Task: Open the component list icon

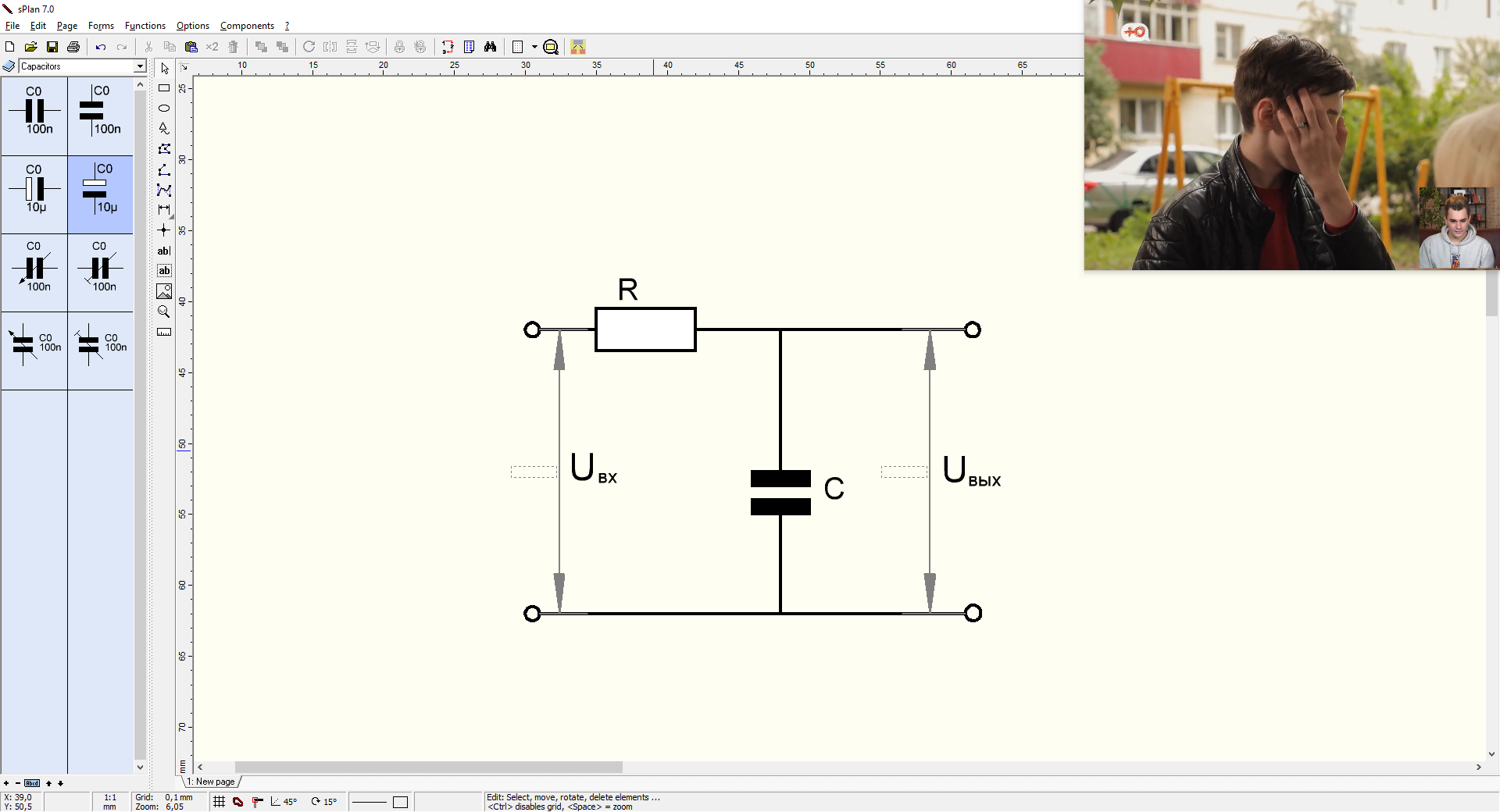Action: (x=469, y=47)
